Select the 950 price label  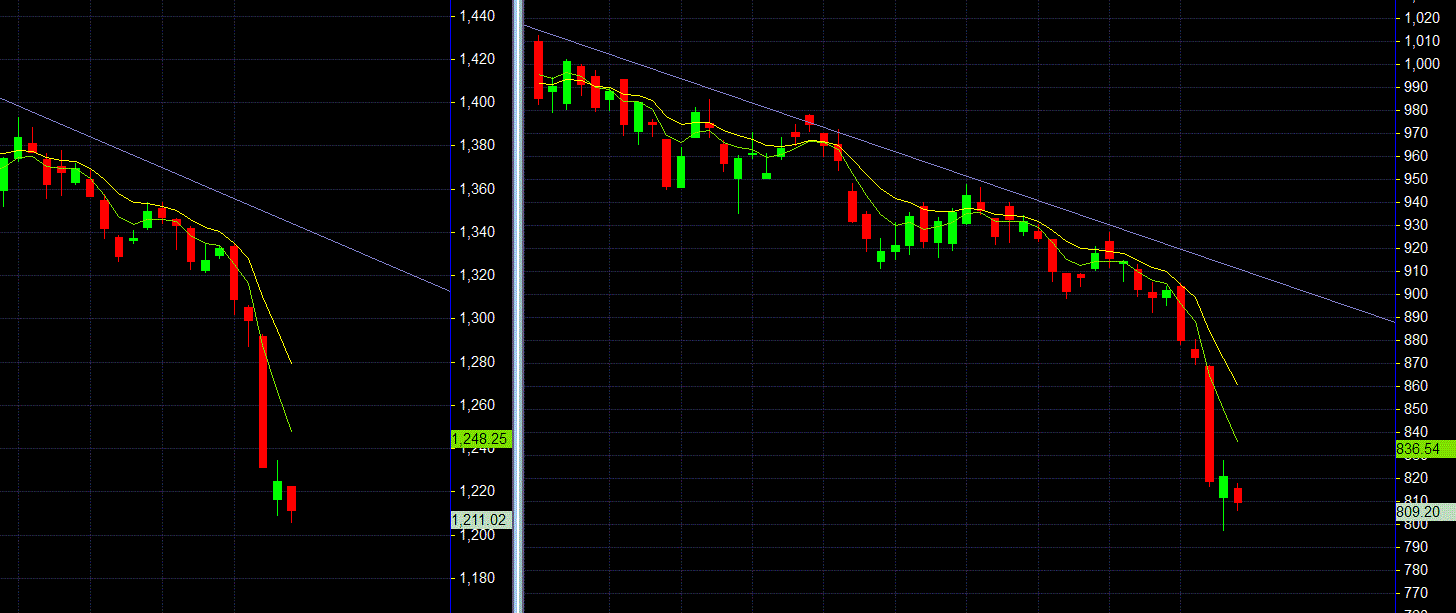[1418, 179]
